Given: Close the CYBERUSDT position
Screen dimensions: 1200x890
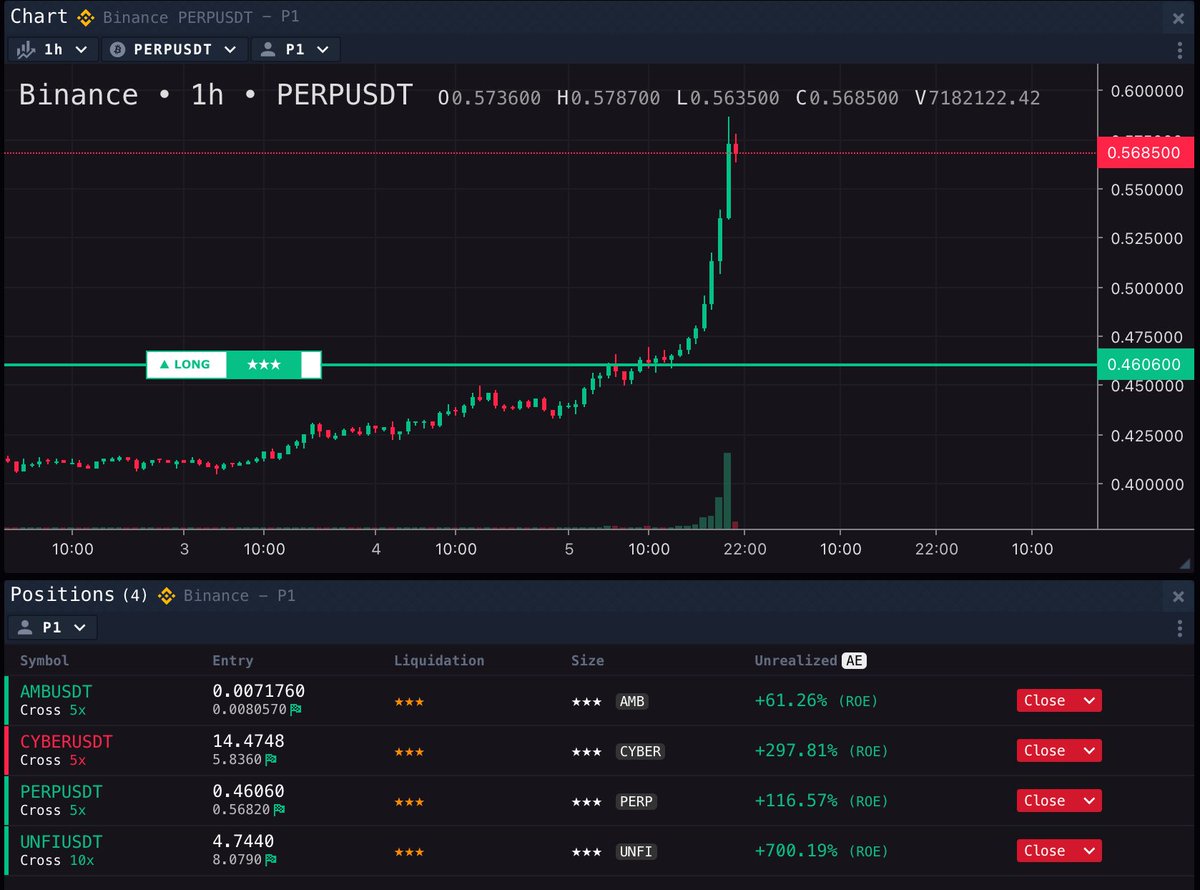Looking at the screenshot, I should click(1044, 751).
